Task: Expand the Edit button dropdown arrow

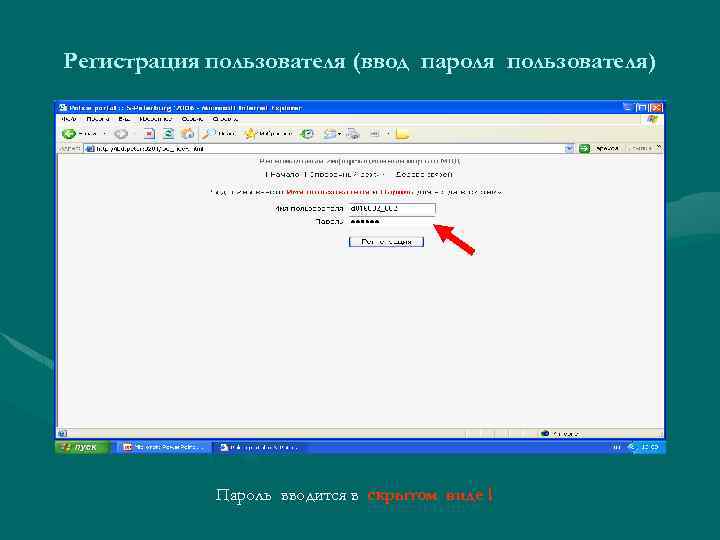Action: point(388,134)
